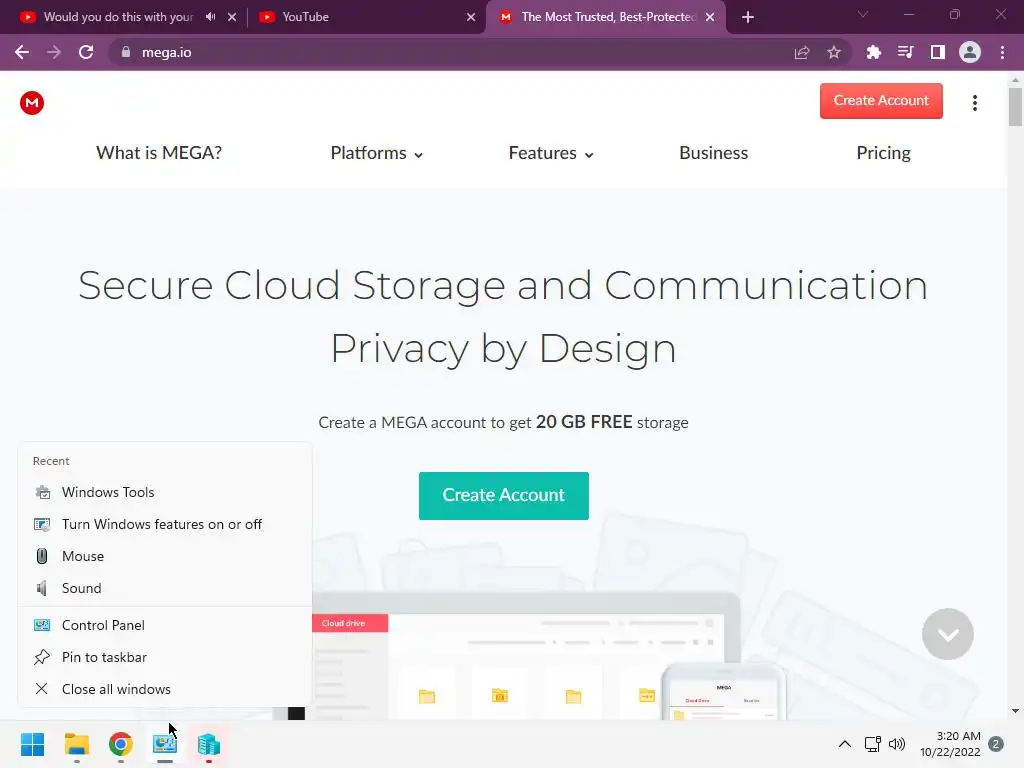Select 'Pin to taskbar' option

click(x=165, y=657)
